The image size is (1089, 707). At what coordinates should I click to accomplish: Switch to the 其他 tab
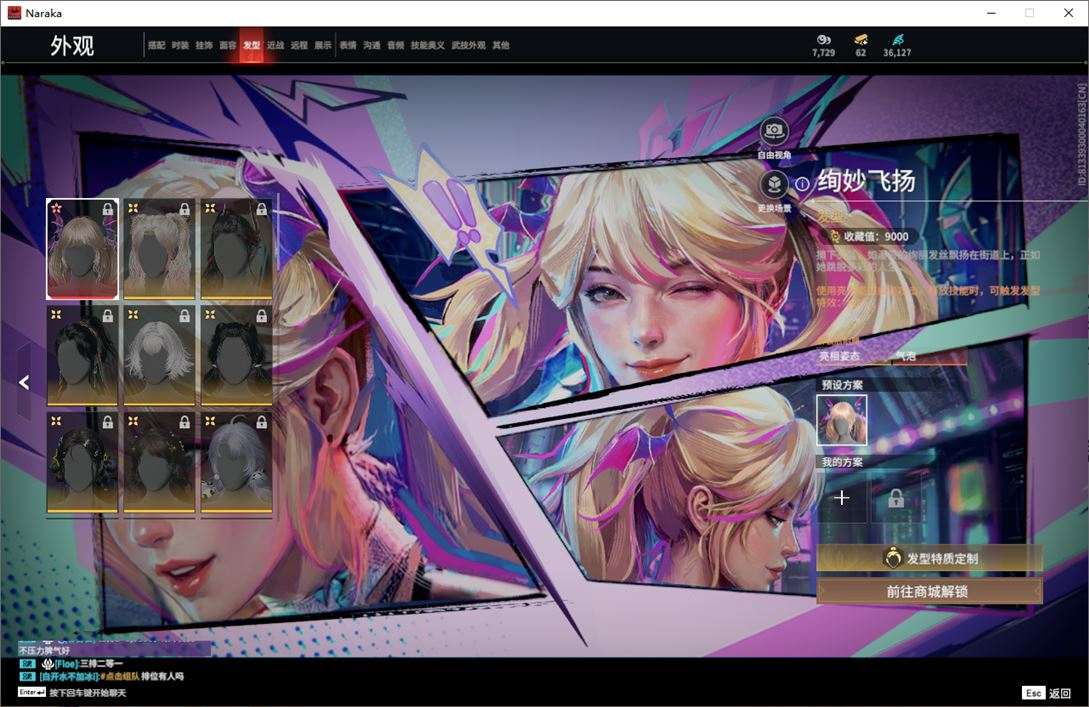point(501,45)
